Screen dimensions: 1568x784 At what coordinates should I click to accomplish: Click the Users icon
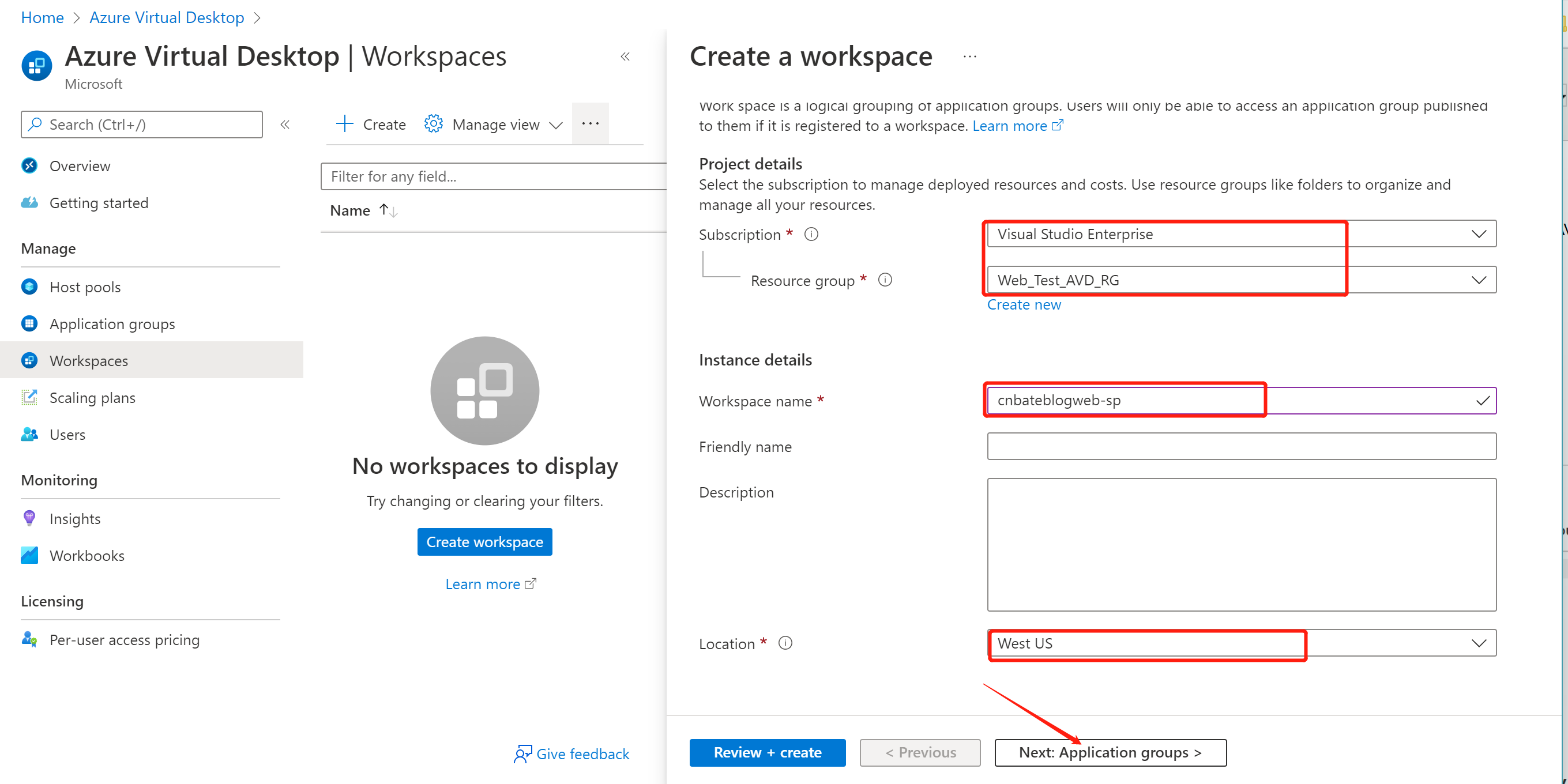tap(29, 434)
